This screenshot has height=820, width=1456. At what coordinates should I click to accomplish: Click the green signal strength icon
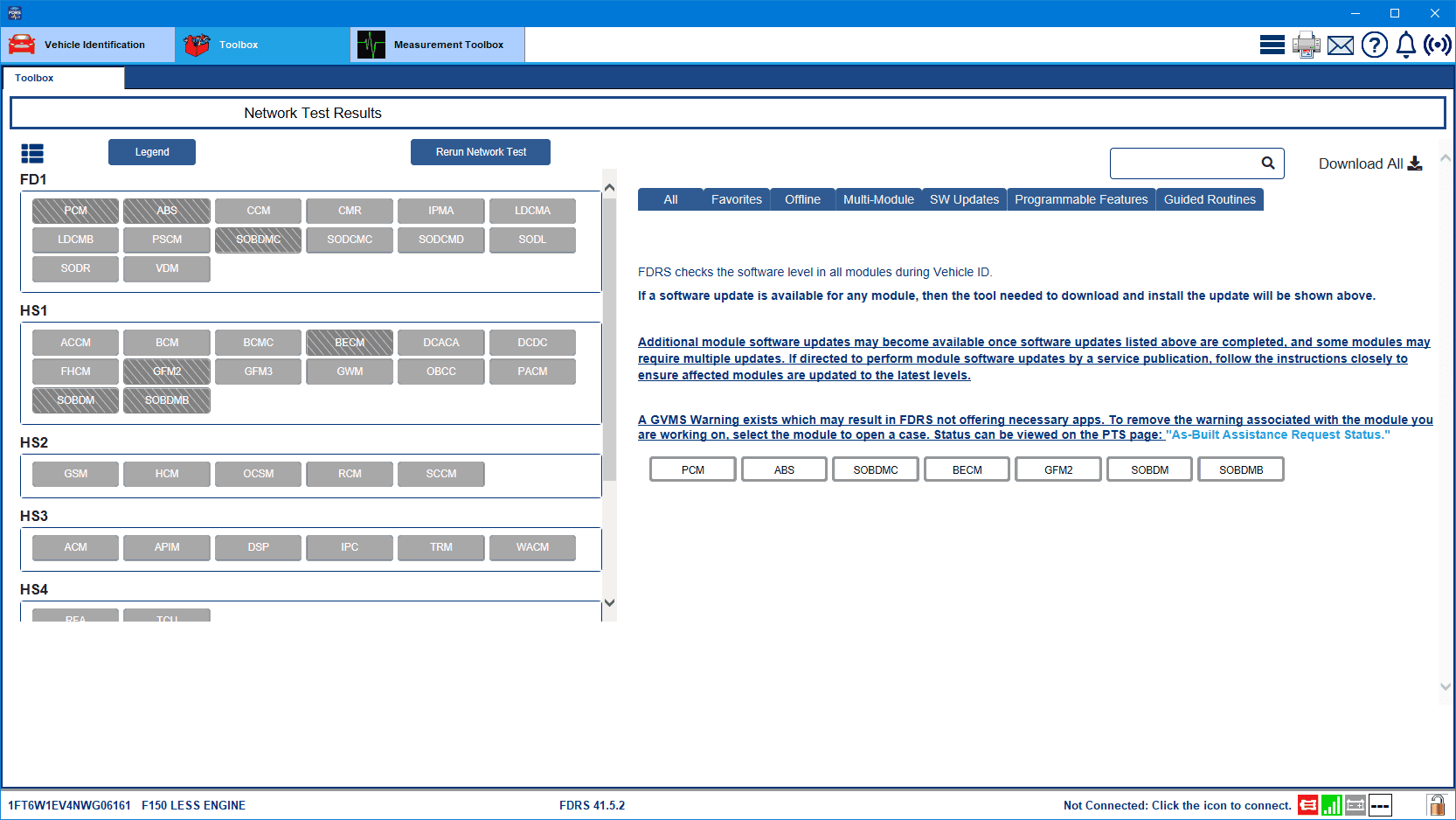(x=1331, y=805)
